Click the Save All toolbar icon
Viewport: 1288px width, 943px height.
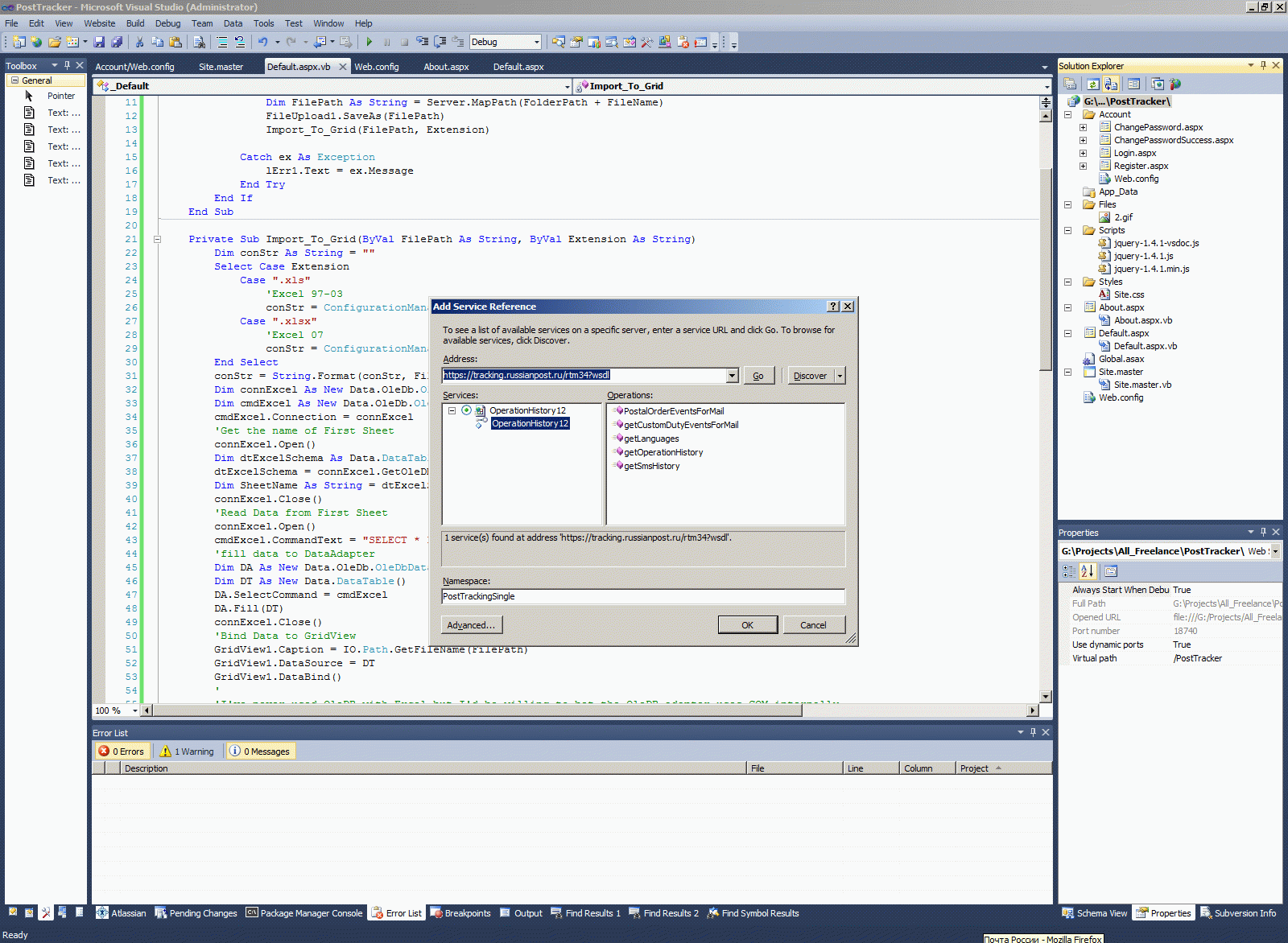117,42
